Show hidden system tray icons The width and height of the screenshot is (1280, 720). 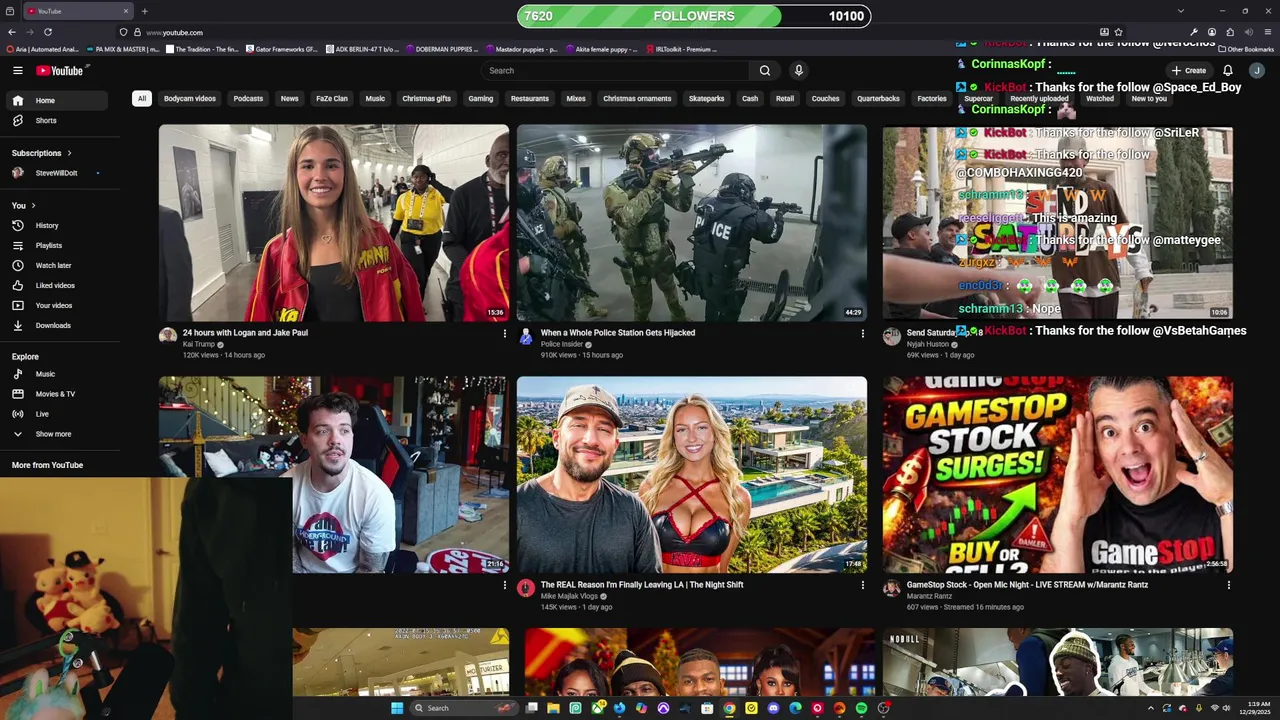pos(1150,708)
